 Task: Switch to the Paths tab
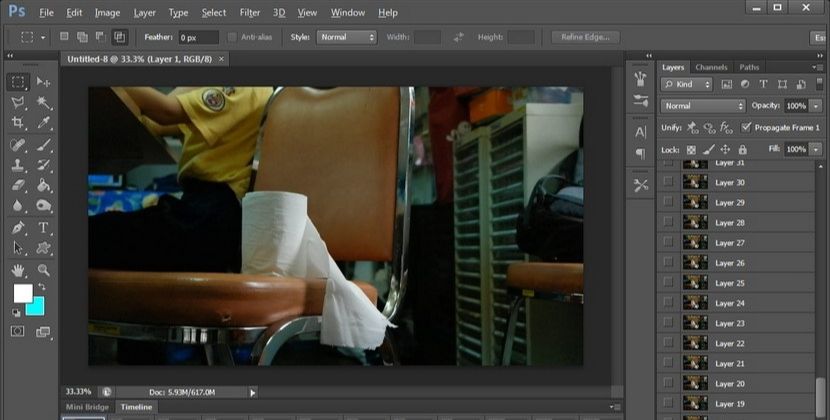749,67
